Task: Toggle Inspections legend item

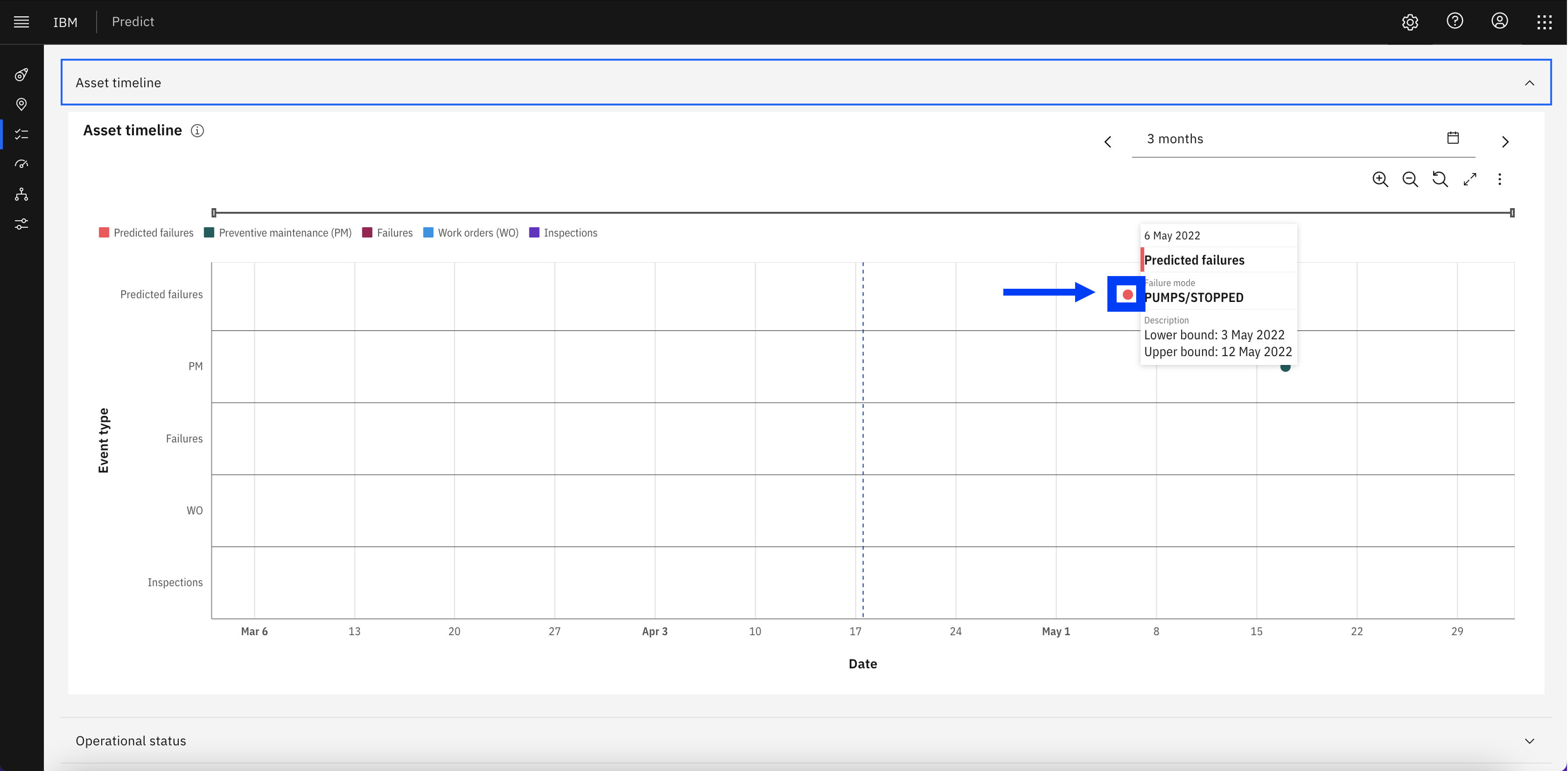Action: (563, 233)
